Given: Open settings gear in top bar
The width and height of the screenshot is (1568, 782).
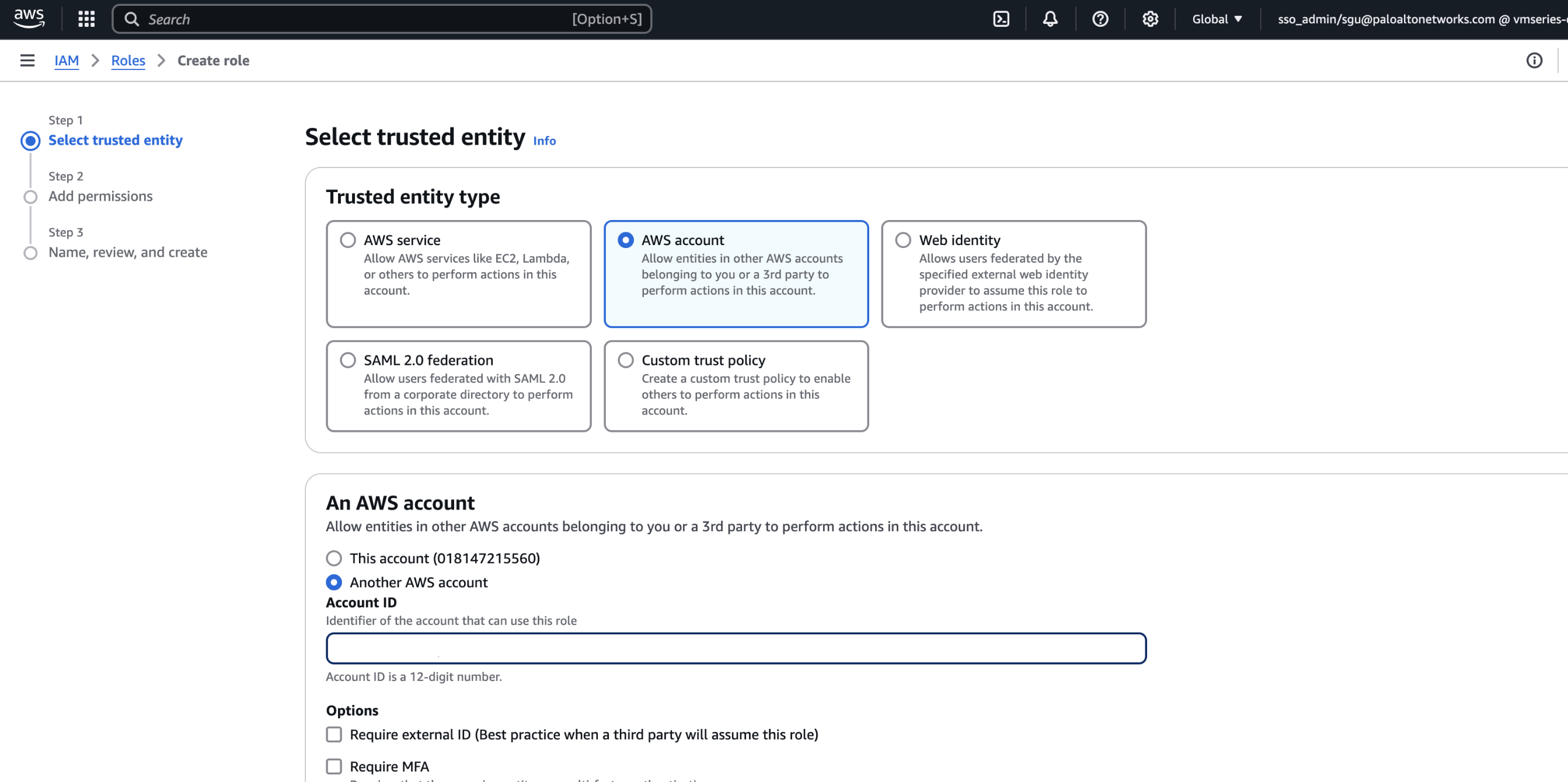Looking at the screenshot, I should tap(1150, 19).
